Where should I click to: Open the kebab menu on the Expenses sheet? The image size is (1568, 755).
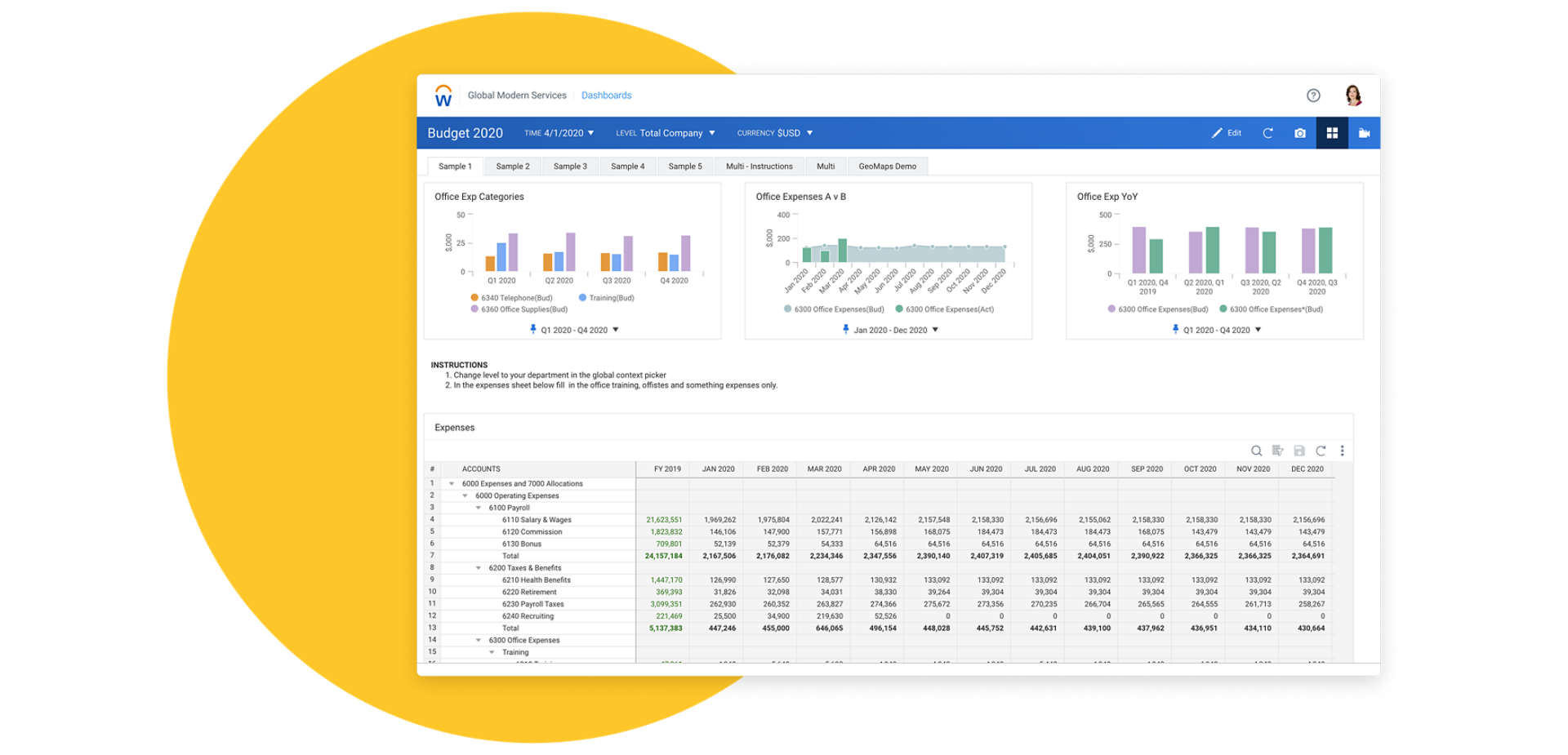point(1342,451)
